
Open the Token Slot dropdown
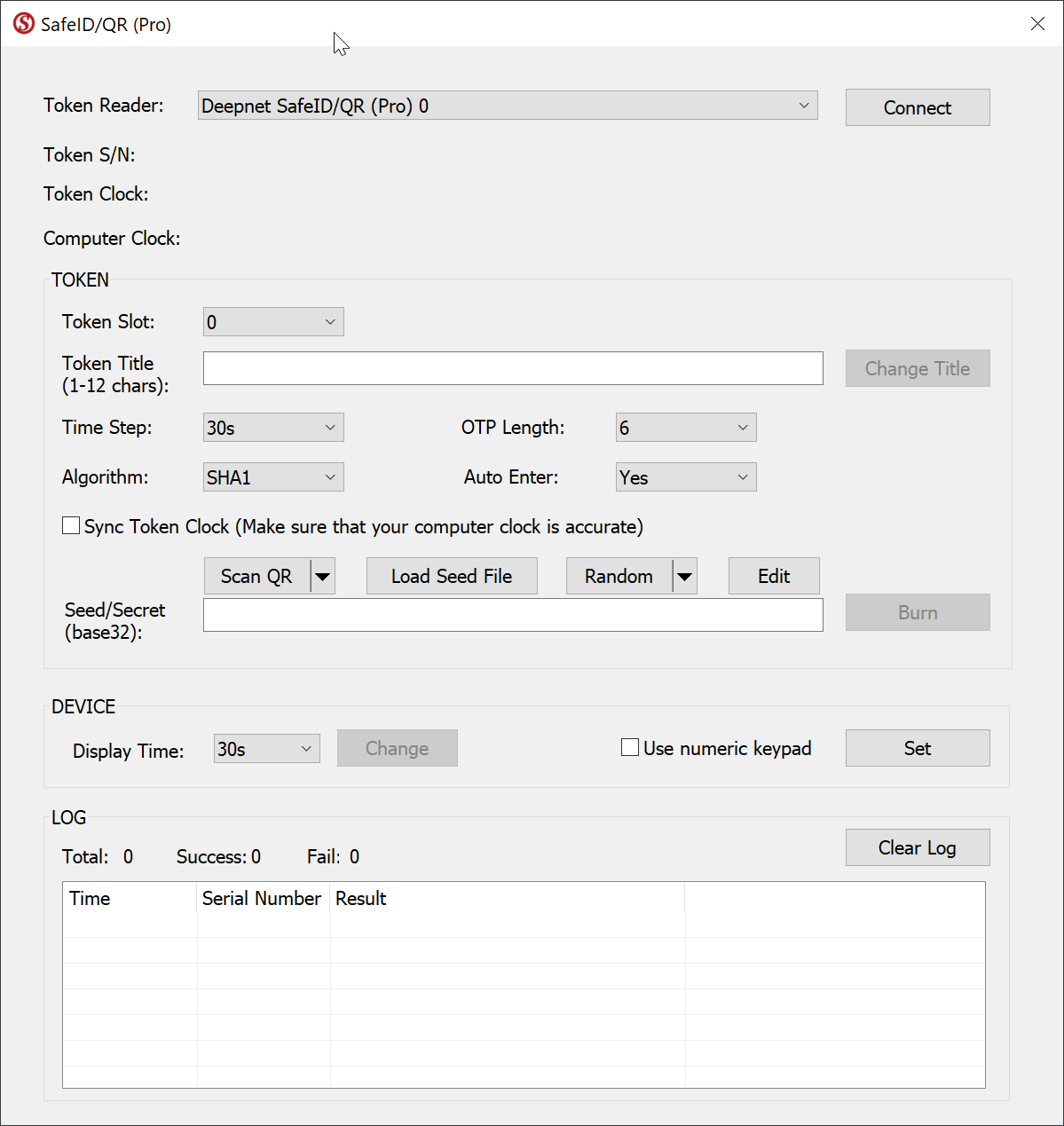point(273,322)
